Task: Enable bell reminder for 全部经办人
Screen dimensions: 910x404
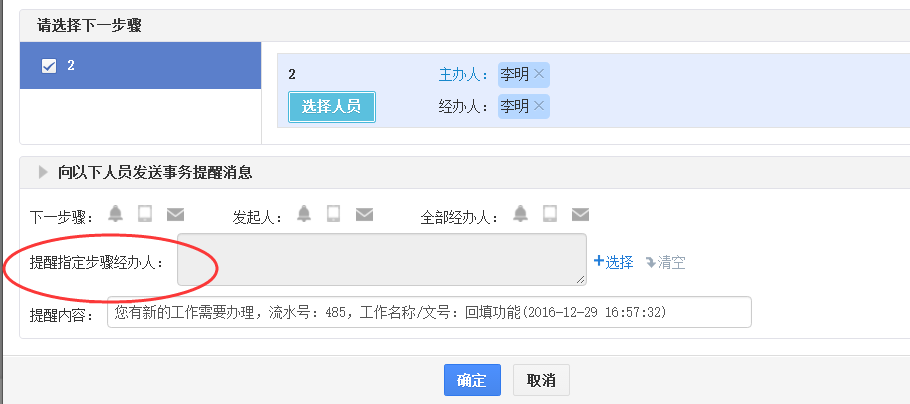Action: click(x=520, y=213)
